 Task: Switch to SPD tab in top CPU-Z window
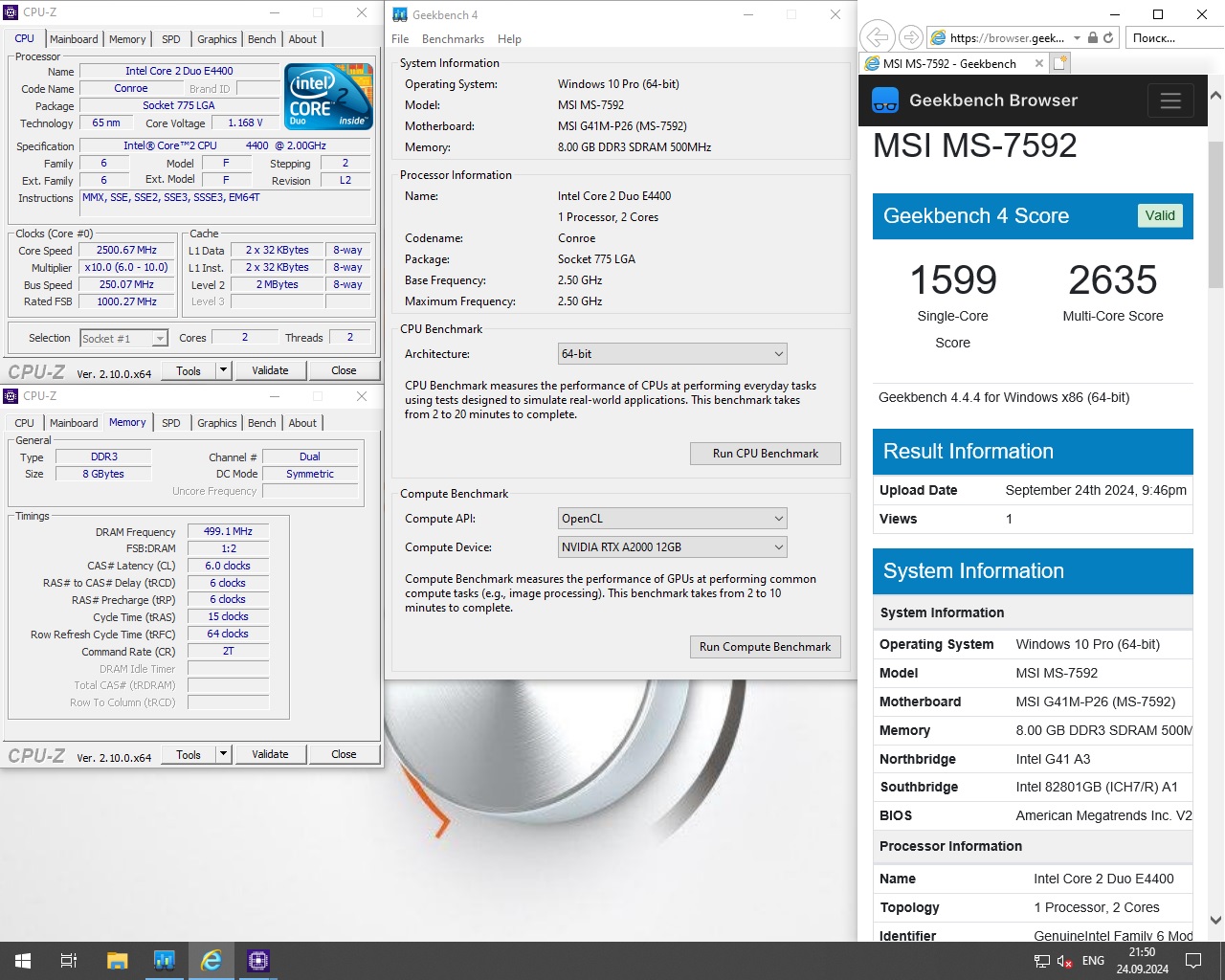[x=171, y=39]
